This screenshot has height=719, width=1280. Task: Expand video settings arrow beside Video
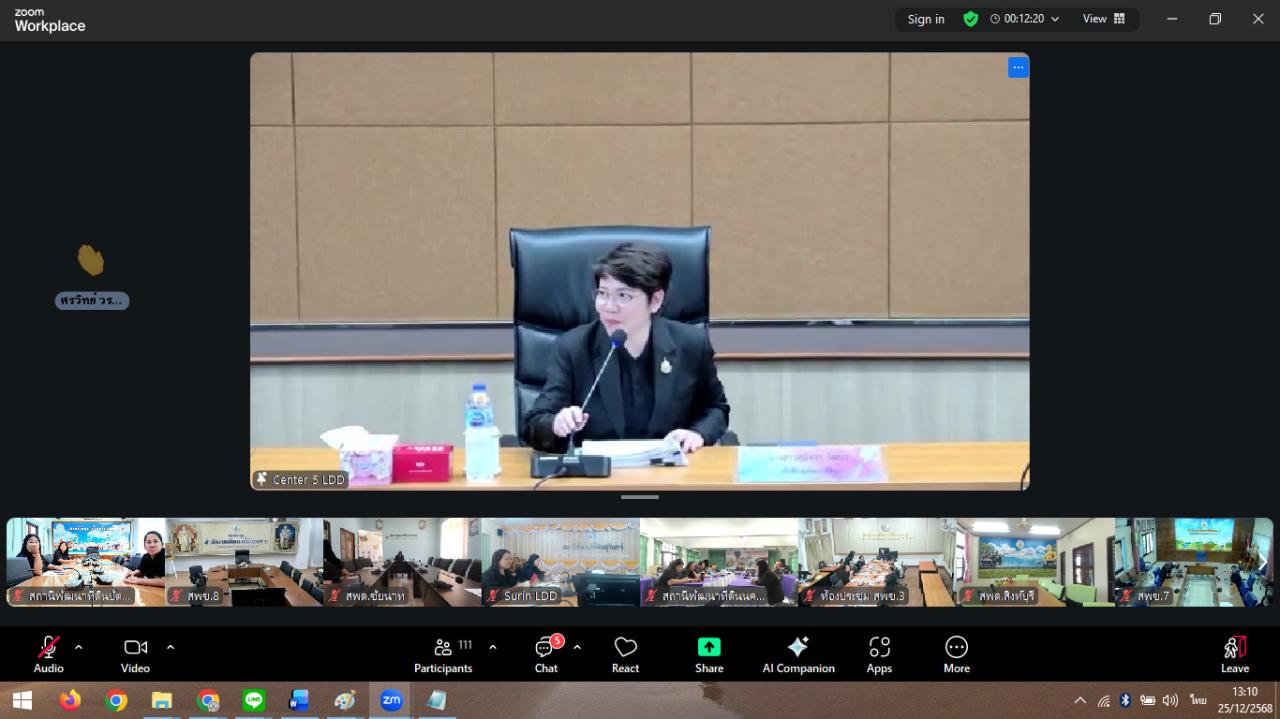coord(170,647)
